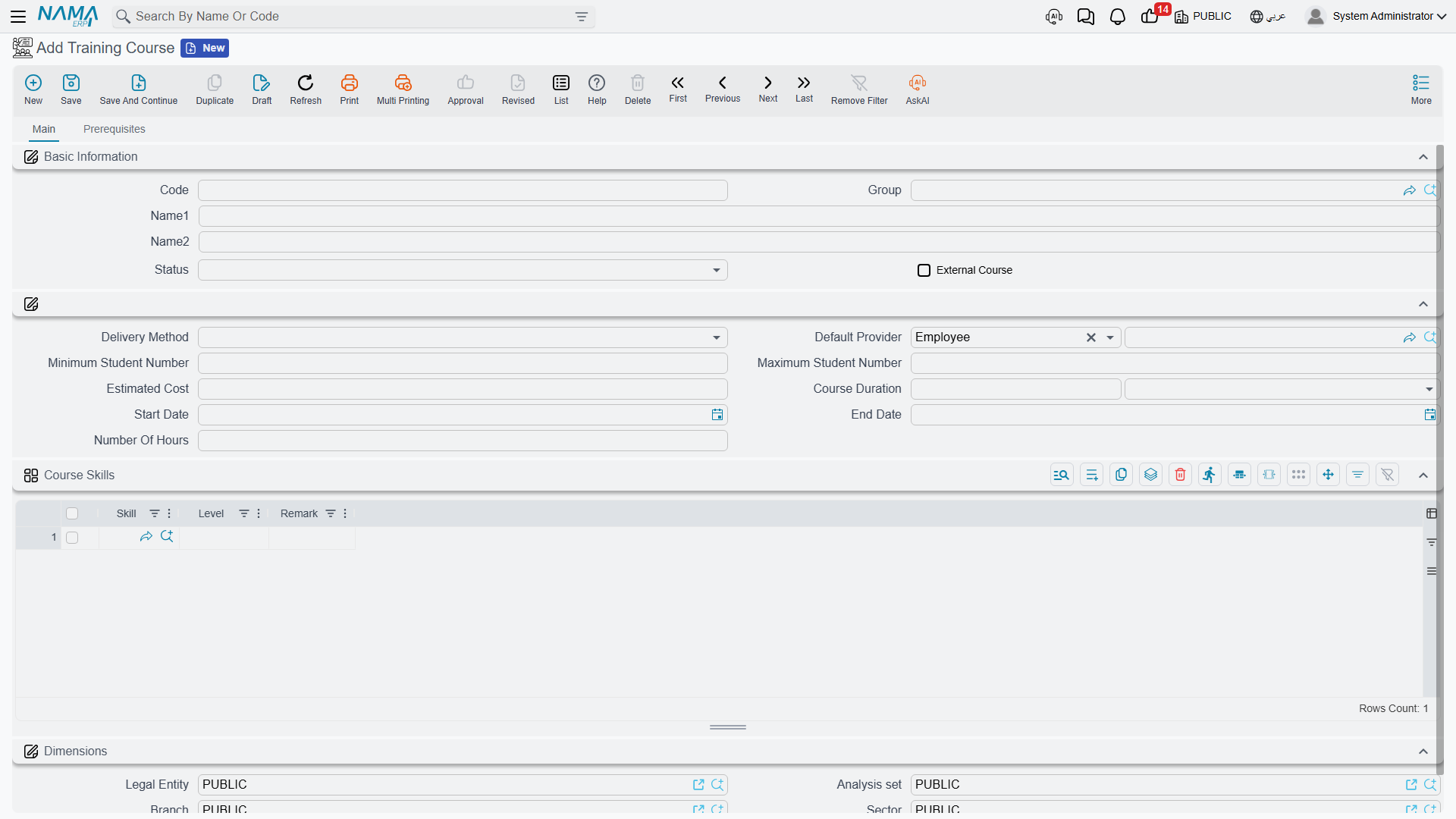Open Legal Entity PUBLIC in new window
This screenshot has width=1456, height=819.
[x=698, y=785]
